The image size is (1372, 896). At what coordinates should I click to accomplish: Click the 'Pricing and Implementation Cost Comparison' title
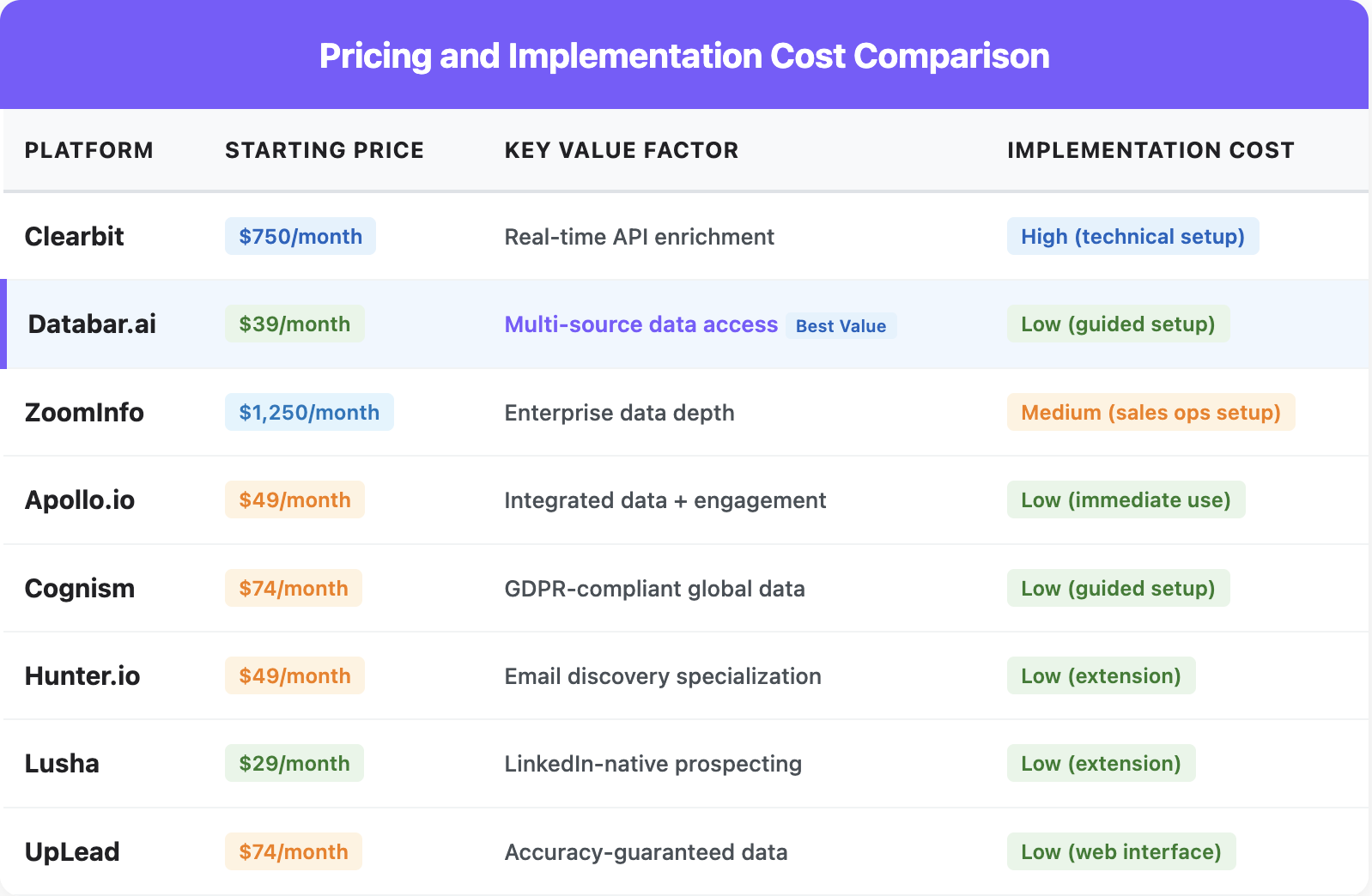(684, 56)
